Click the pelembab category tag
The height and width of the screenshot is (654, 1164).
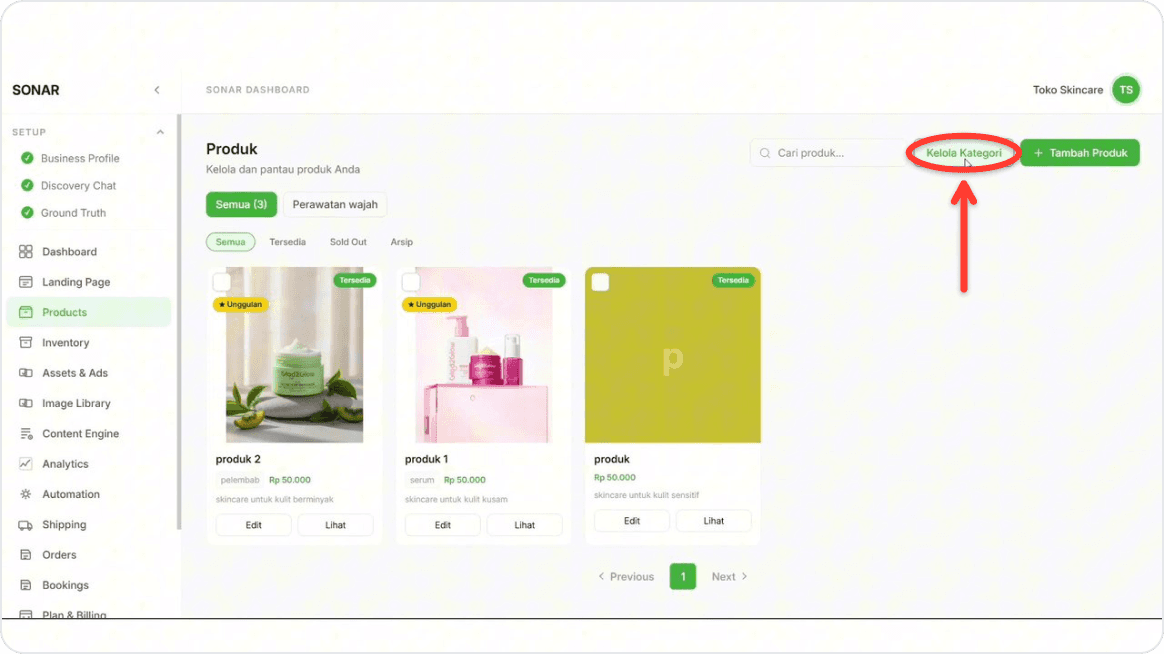point(240,480)
